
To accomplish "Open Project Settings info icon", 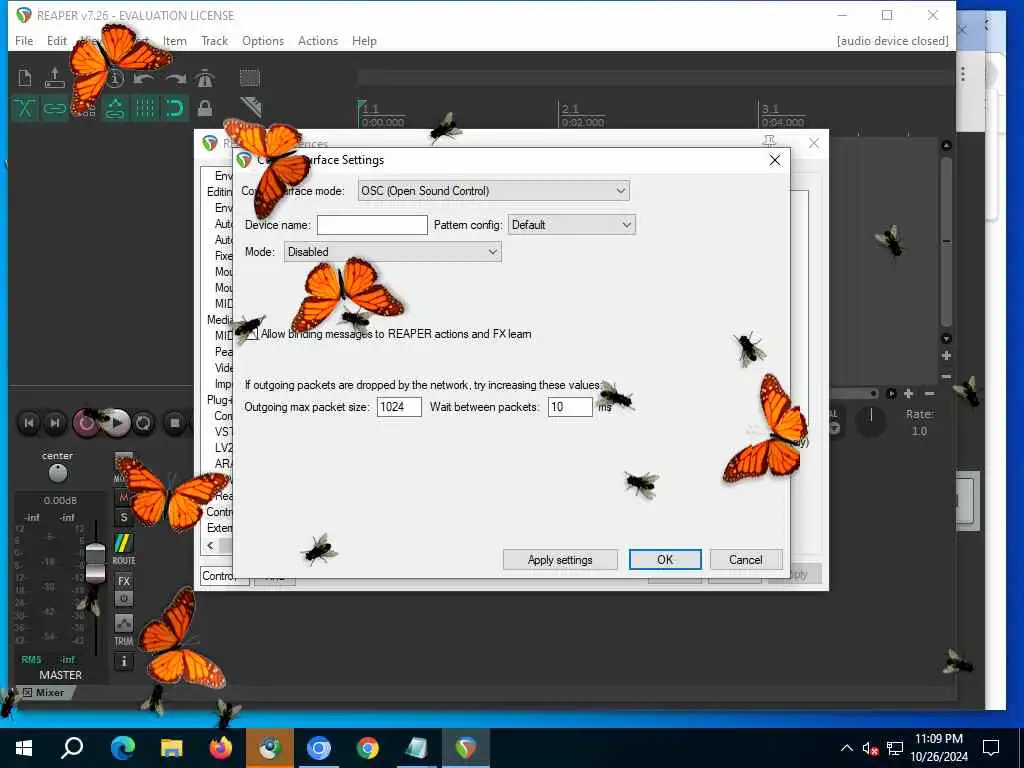I will click(115, 78).
